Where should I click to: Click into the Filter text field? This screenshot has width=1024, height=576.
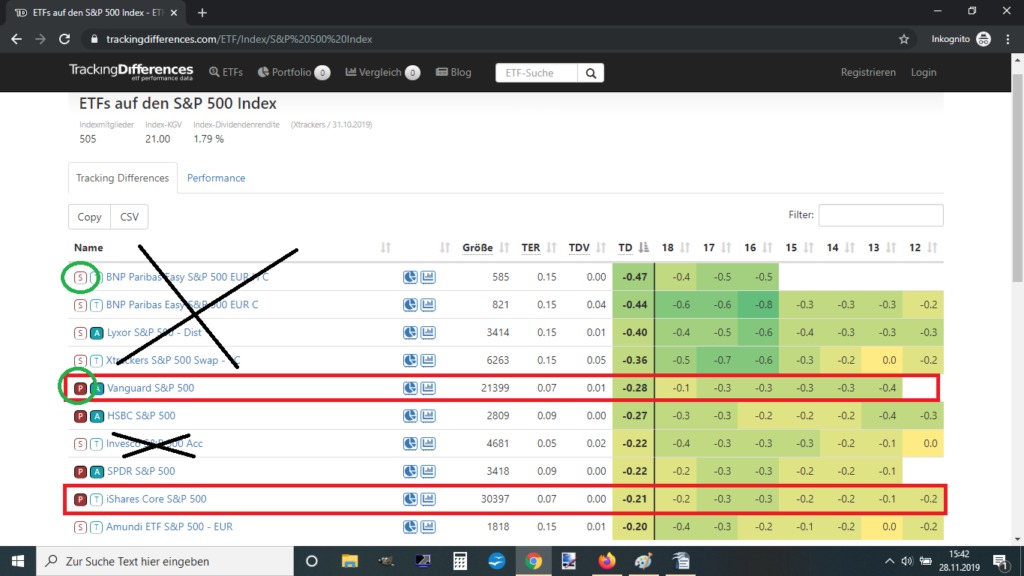click(x=881, y=215)
